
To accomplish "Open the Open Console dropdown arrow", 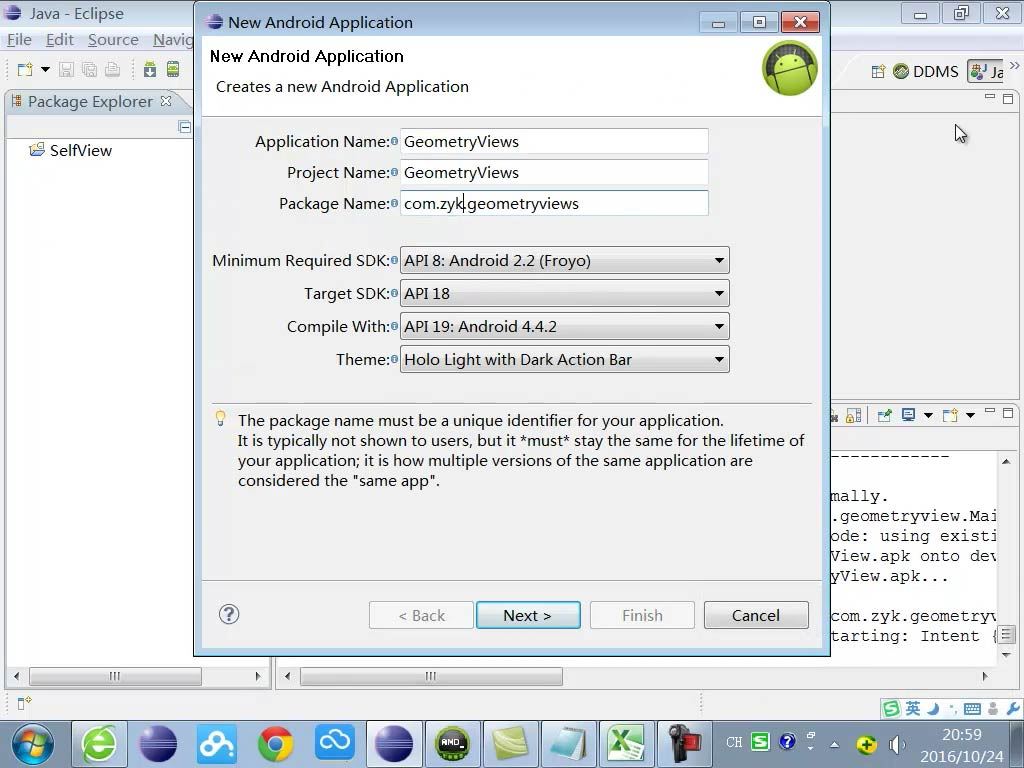I will click(x=970, y=415).
